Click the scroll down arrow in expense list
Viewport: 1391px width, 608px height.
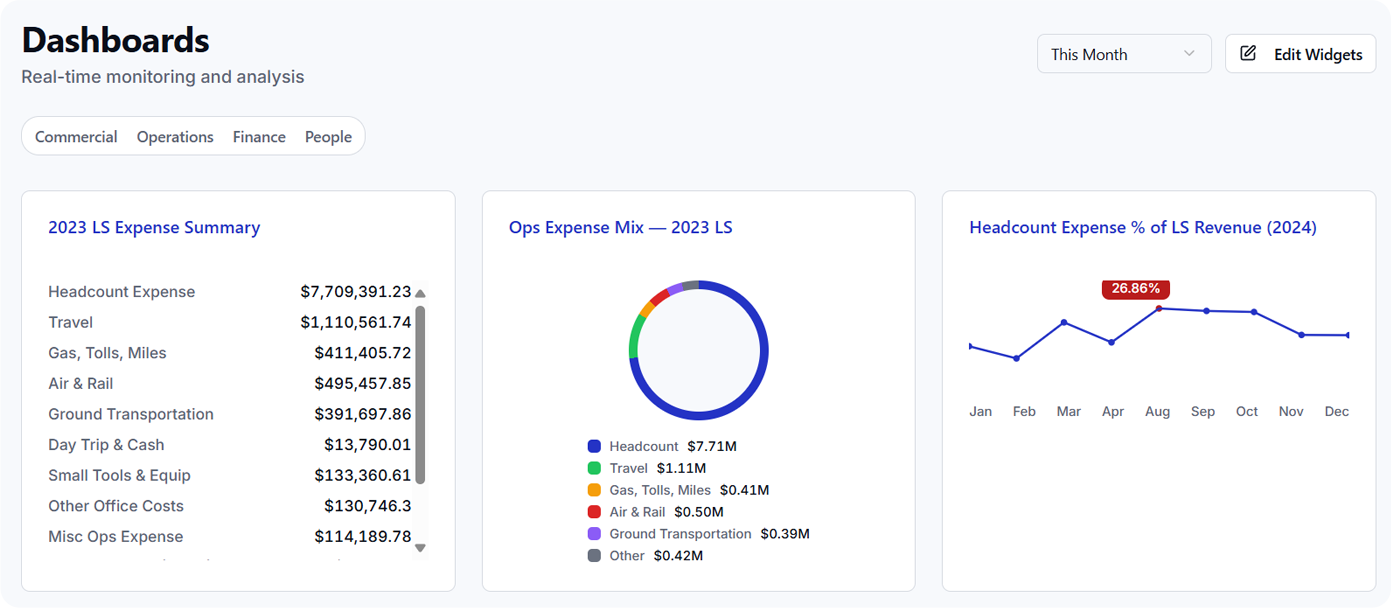[x=420, y=547]
